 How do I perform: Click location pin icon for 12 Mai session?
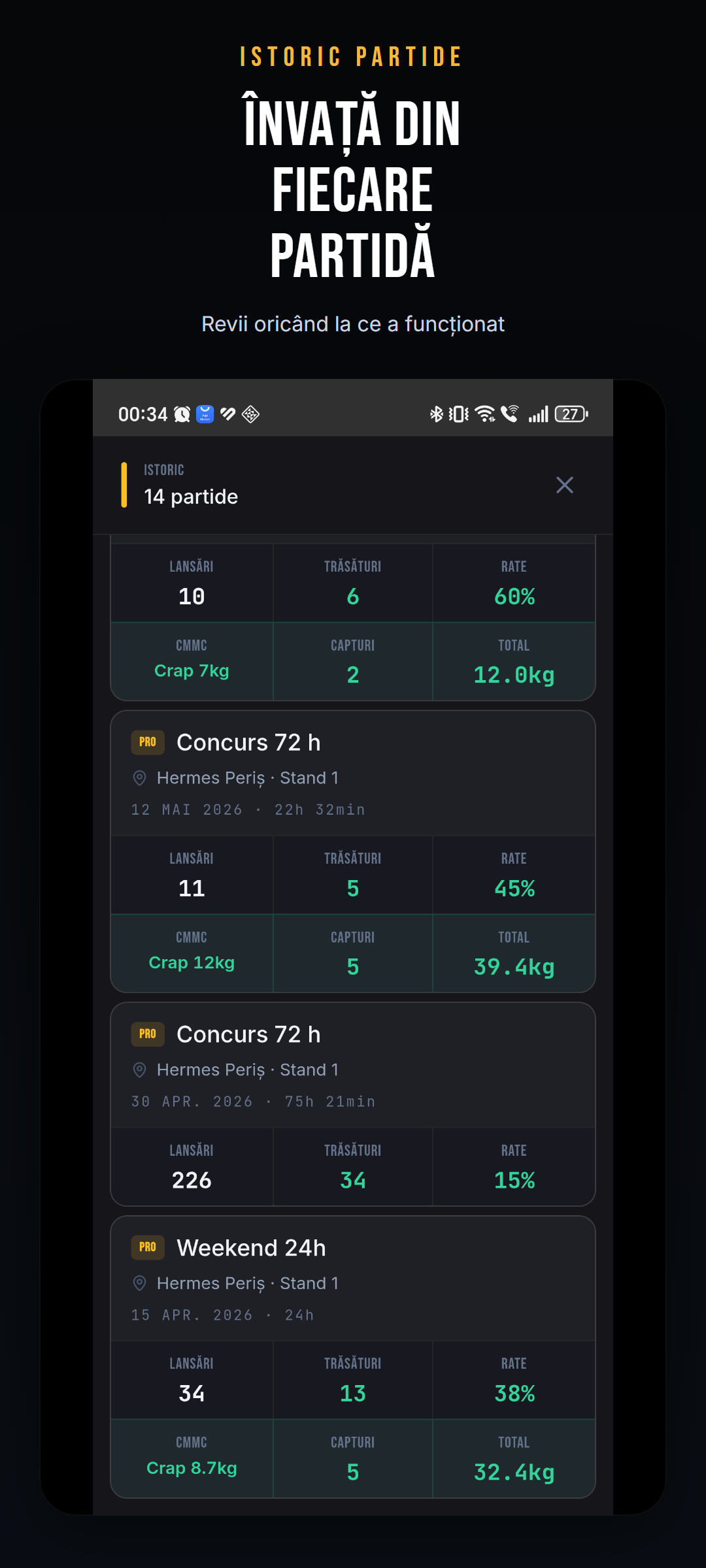139,778
